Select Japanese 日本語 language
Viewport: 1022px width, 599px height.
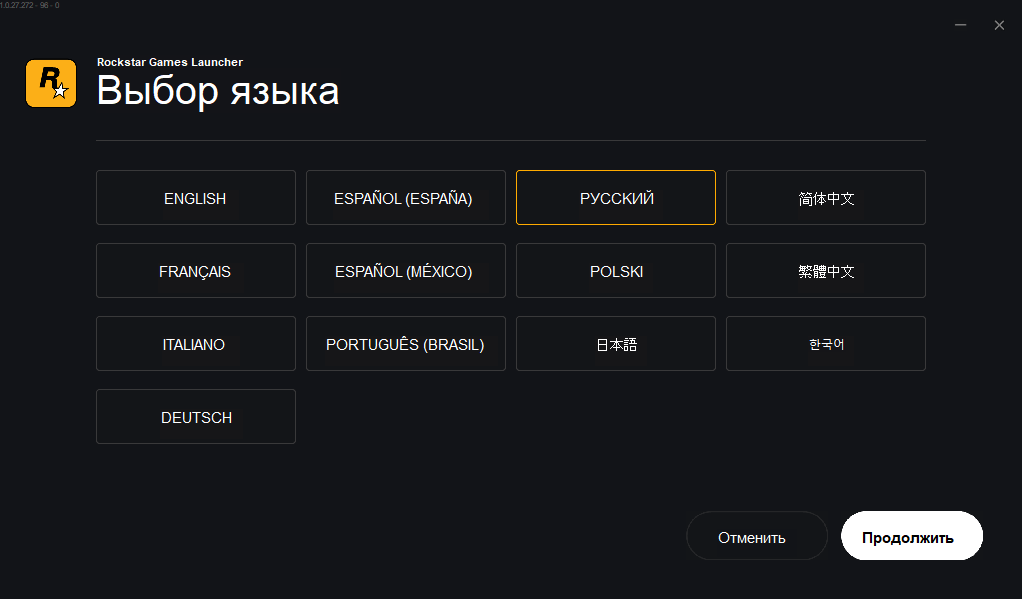[x=615, y=343]
